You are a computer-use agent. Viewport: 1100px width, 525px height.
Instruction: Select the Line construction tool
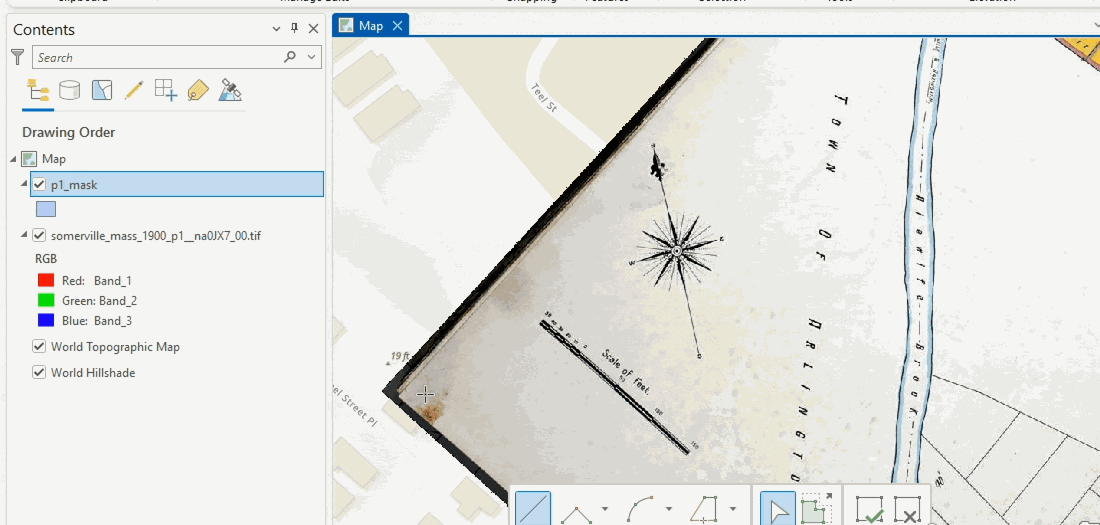click(534, 510)
